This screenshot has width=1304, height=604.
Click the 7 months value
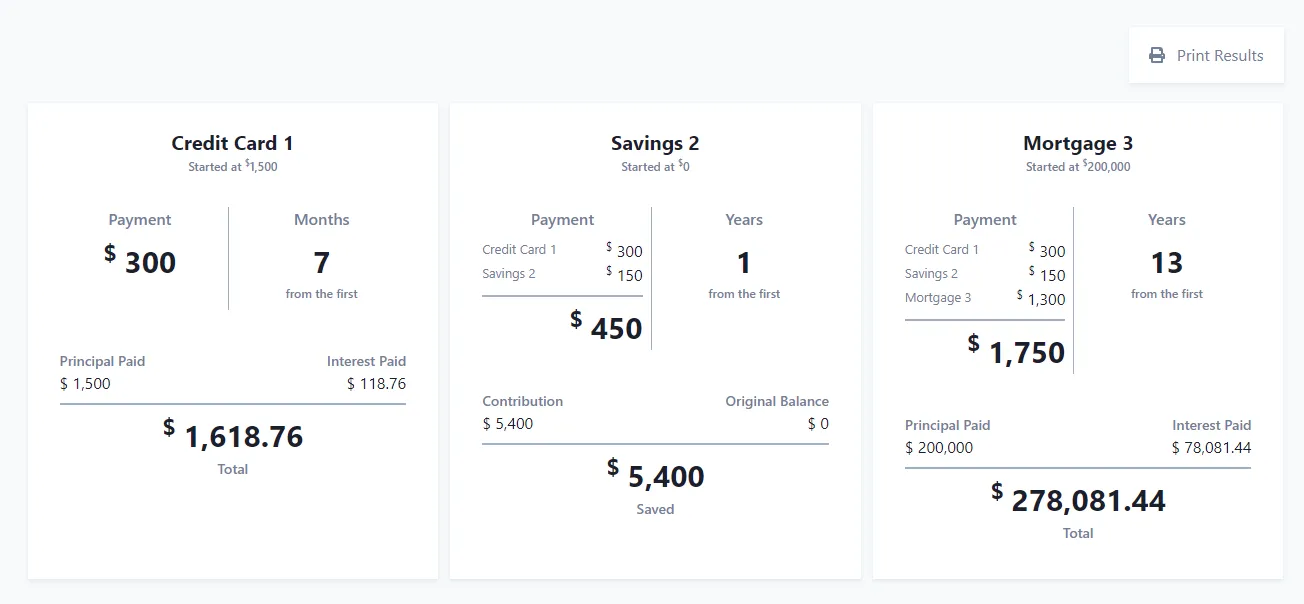[x=321, y=262]
